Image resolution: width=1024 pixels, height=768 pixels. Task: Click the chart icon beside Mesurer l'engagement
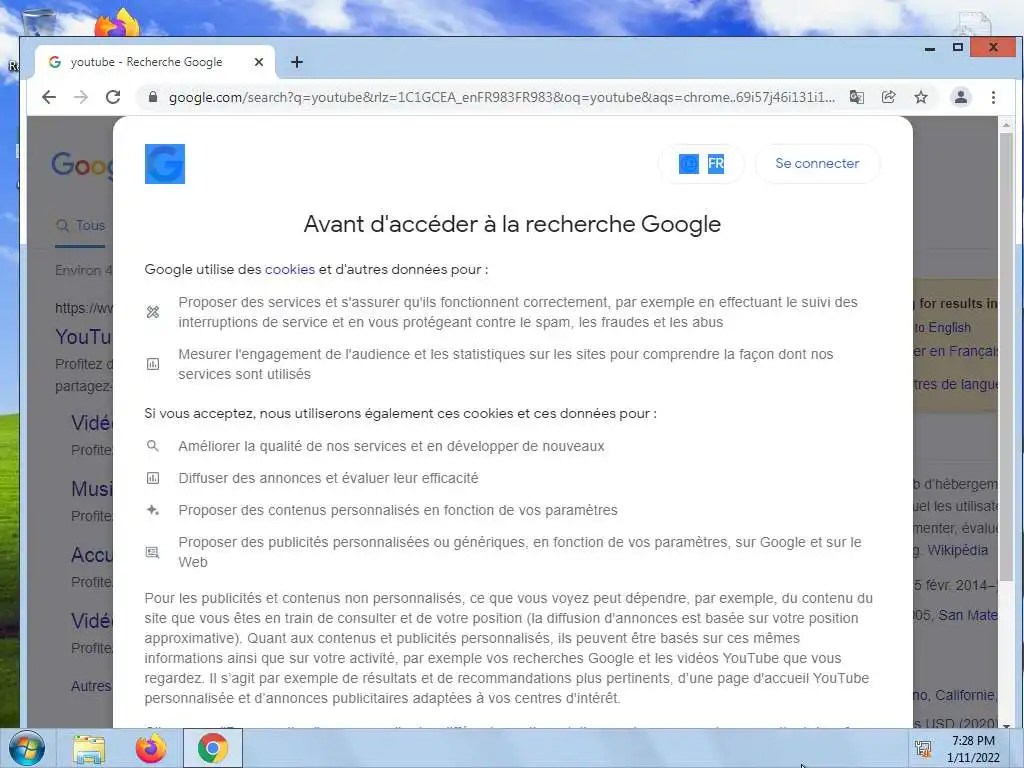(153, 364)
